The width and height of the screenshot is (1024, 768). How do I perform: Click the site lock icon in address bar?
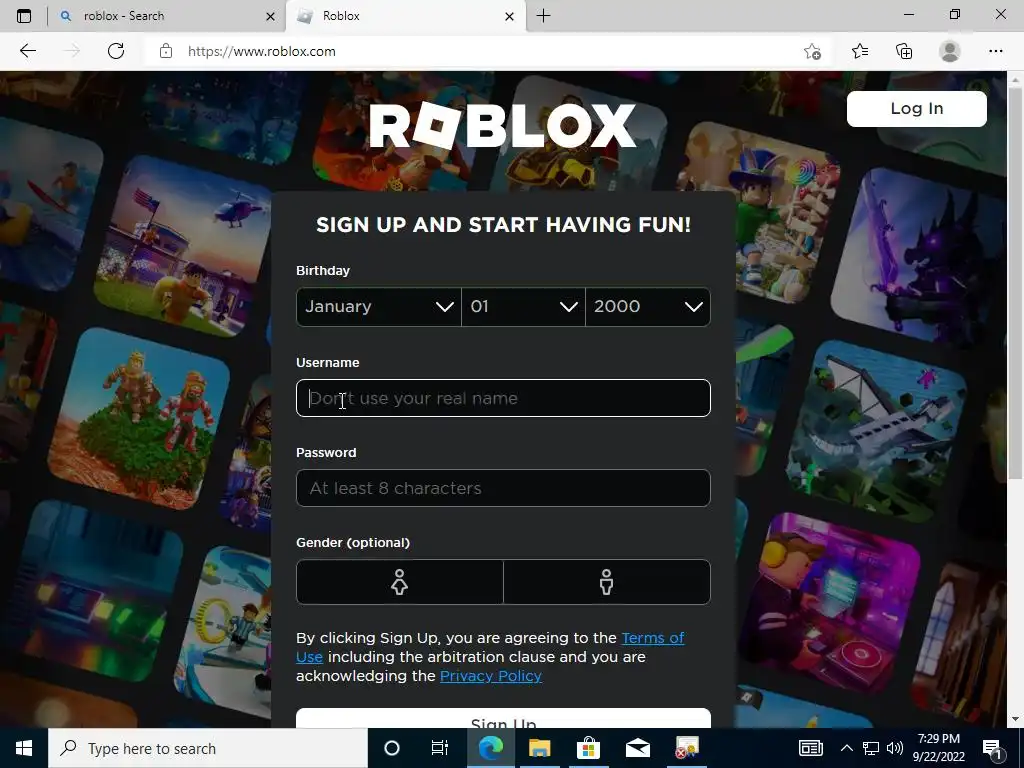[x=166, y=51]
